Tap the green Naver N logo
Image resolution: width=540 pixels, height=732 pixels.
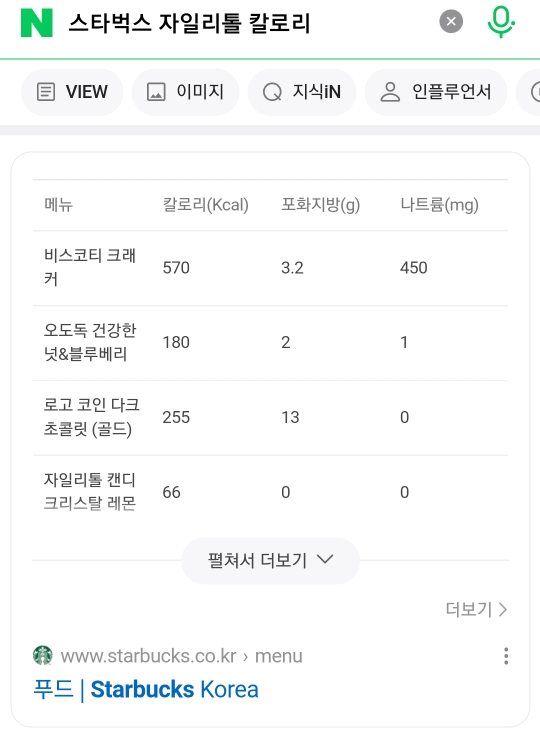[x=36, y=22]
